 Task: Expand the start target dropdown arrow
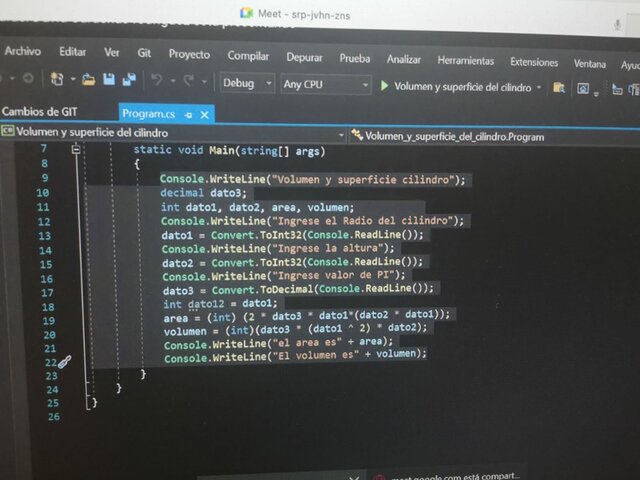539,87
